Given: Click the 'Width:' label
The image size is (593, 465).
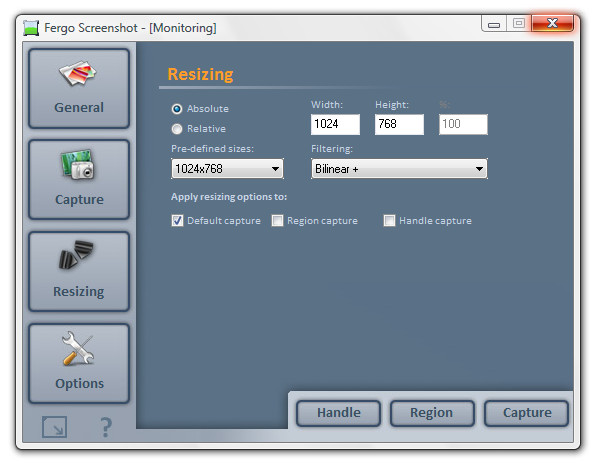Looking at the screenshot, I should 327,105.
